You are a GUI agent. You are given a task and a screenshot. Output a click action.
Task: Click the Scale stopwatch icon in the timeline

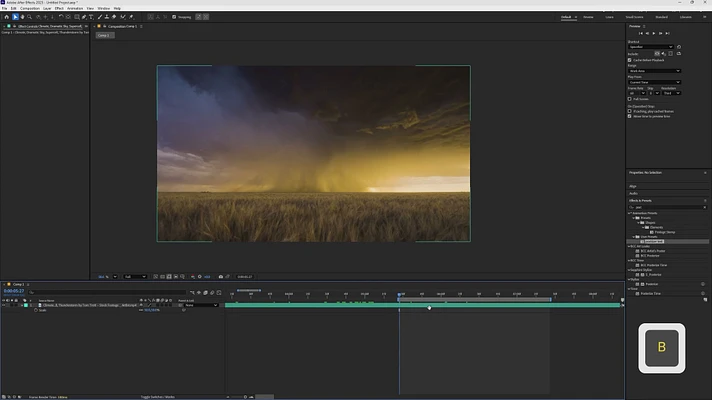(x=36, y=310)
